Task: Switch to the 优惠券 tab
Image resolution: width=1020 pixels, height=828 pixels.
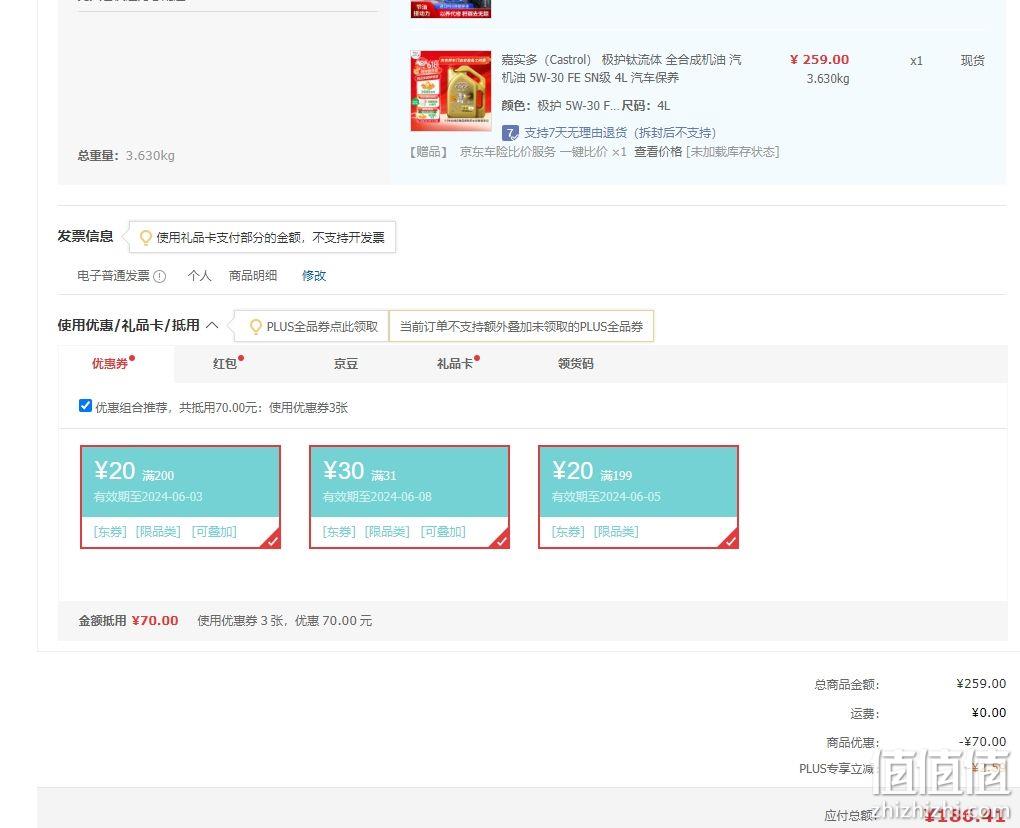Action: pyautogui.click(x=111, y=364)
